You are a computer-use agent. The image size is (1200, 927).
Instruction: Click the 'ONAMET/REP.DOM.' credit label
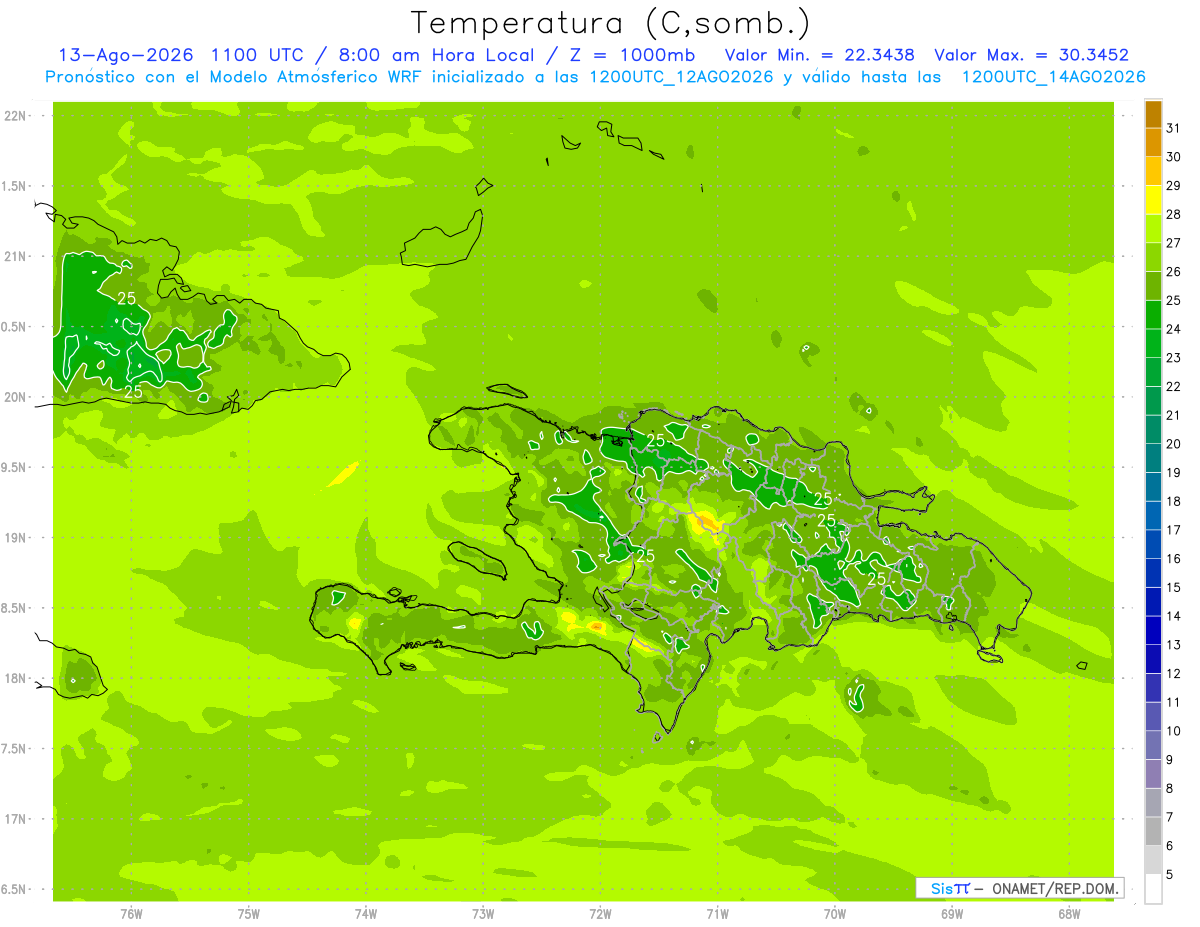(x=1055, y=888)
